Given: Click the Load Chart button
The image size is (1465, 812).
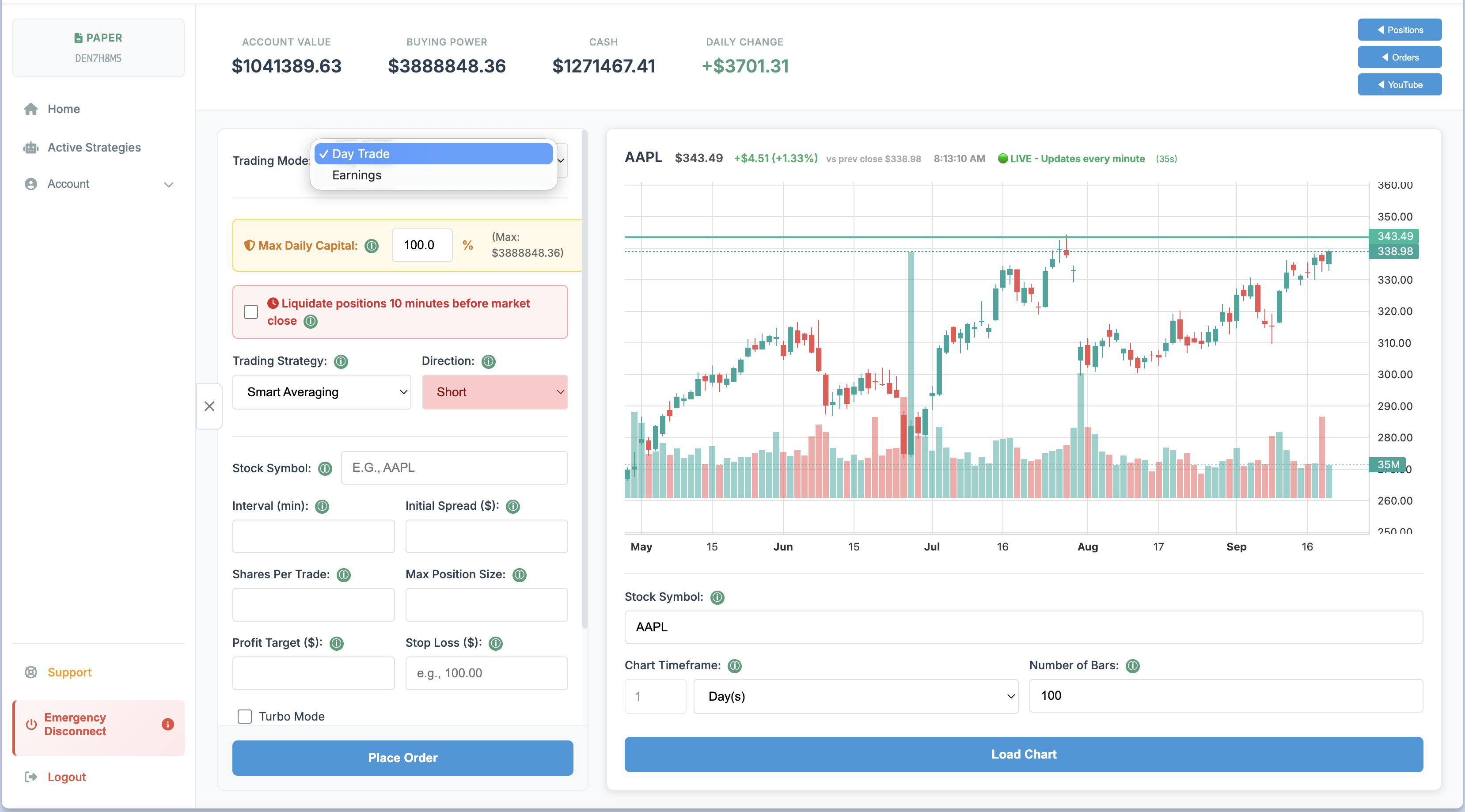Looking at the screenshot, I should click(1024, 755).
